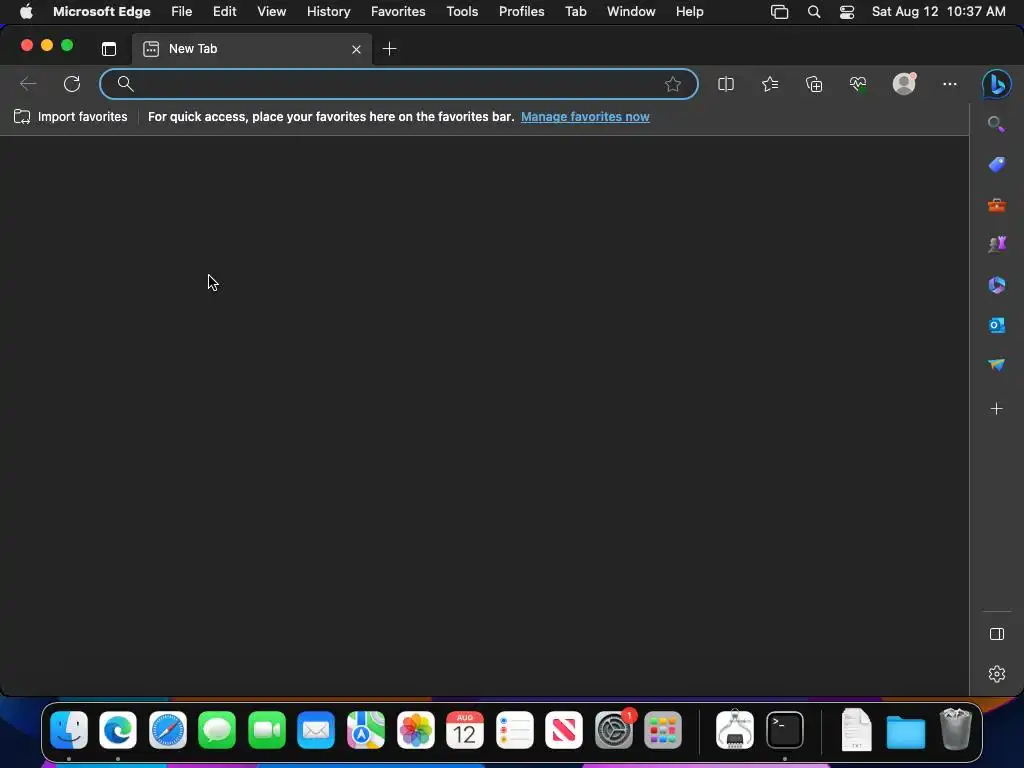Open the Help menu

690,12
